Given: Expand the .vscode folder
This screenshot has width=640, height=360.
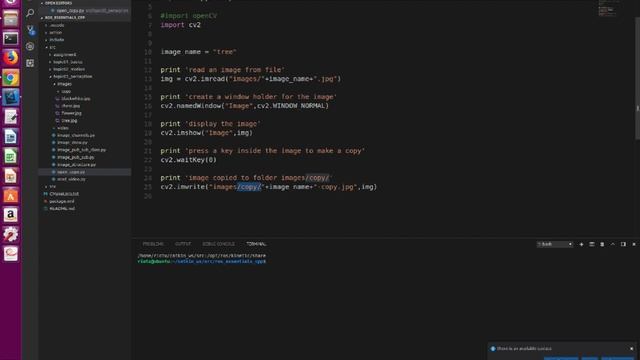Looking at the screenshot, I should [x=56, y=25].
